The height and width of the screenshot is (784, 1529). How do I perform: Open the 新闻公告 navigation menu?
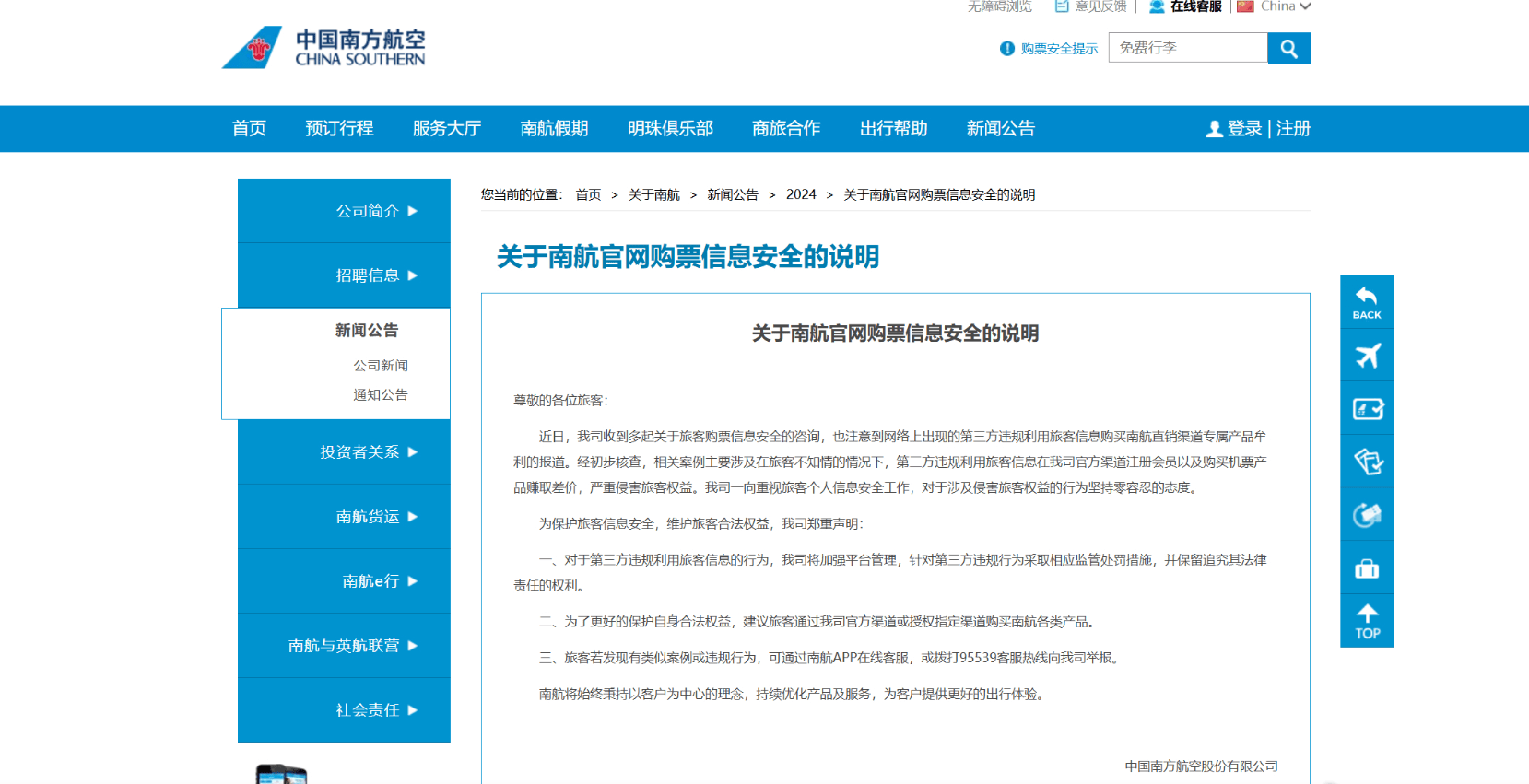coord(1001,129)
